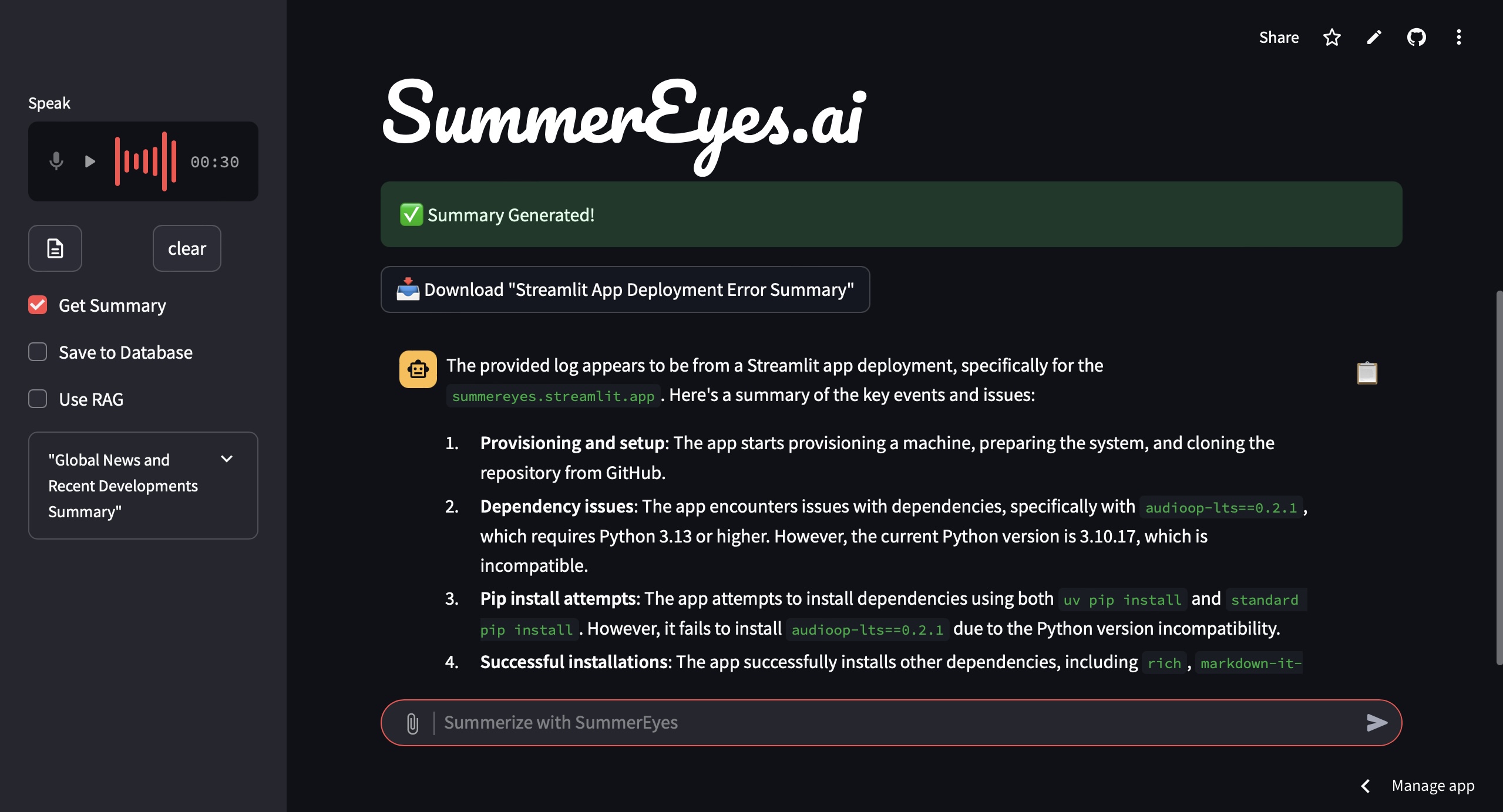Screen dimensions: 1503x812
Task: Uncheck the Get Summary option
Action: 37,305
